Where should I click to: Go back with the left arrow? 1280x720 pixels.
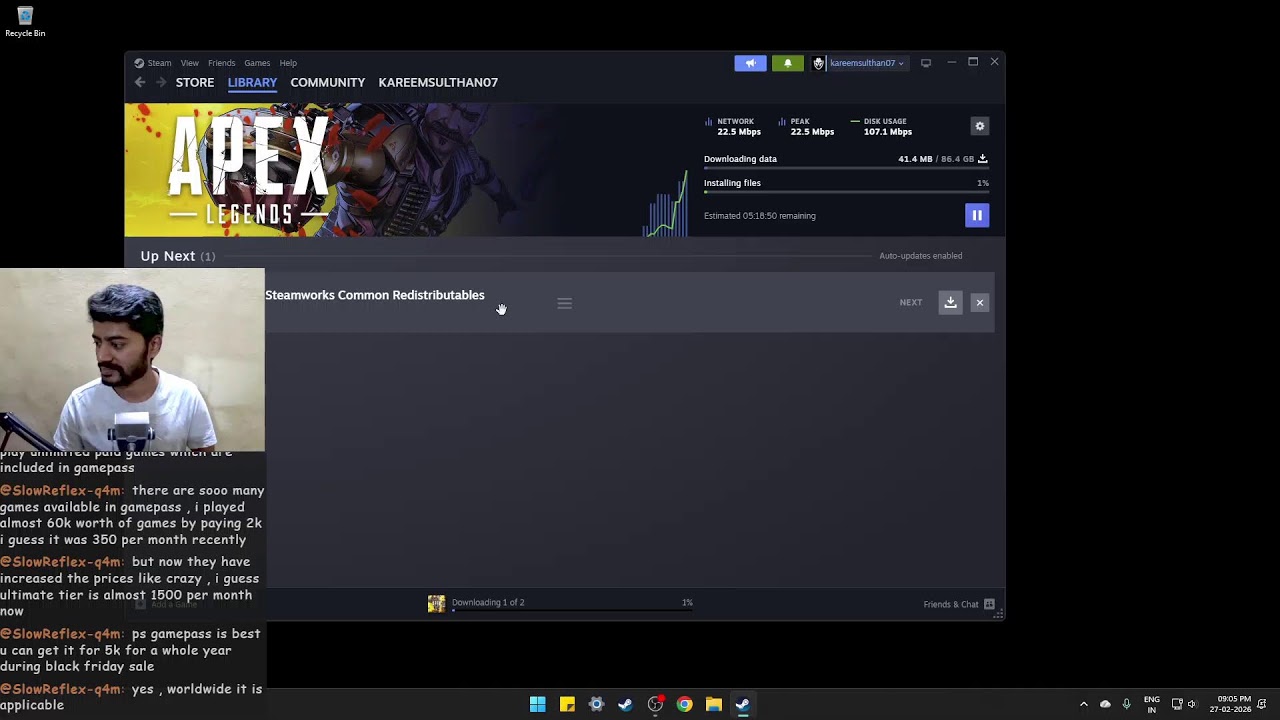[x=140, y=82]
